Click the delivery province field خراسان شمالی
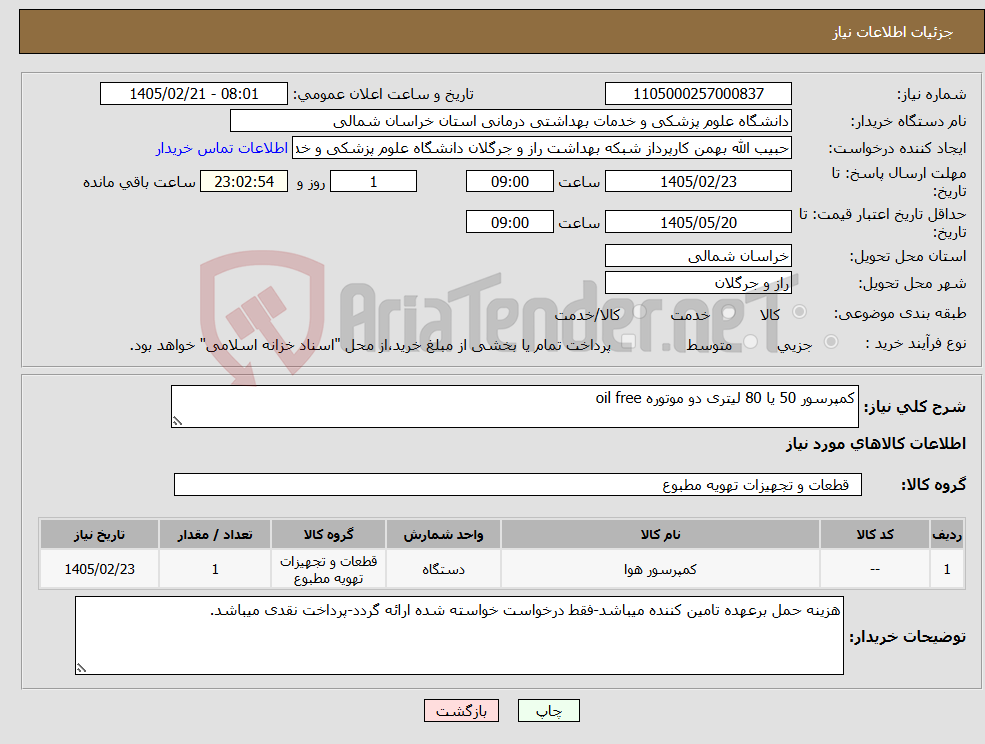The image size is (985, 744). pos(698,256)
